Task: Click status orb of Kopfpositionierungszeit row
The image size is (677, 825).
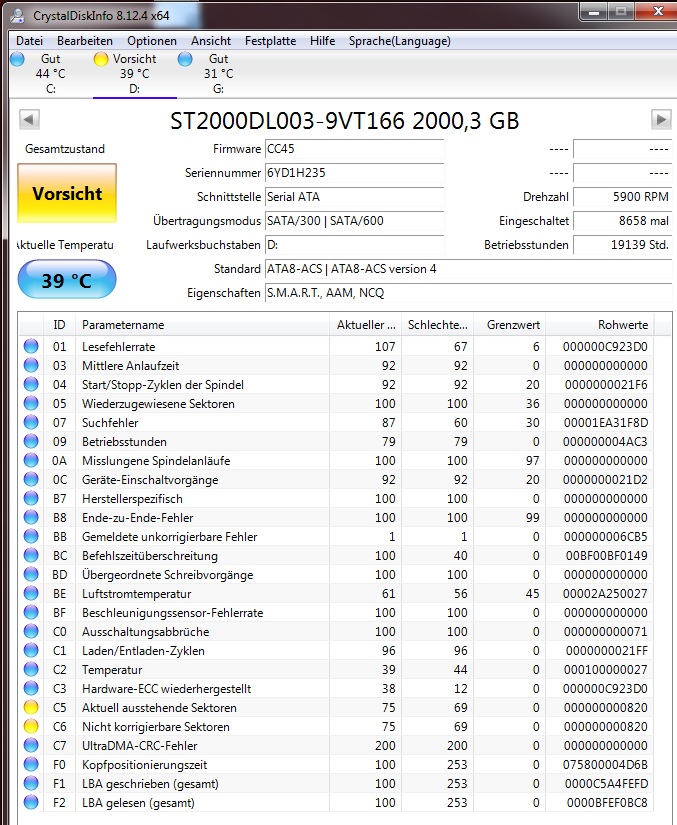Action: pyautogui.click(x=31, y=764)
